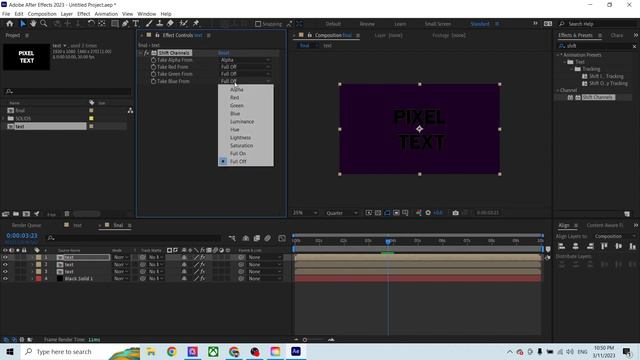
Task: Choose Luminance from the channel list
Action: click(242, 122)
